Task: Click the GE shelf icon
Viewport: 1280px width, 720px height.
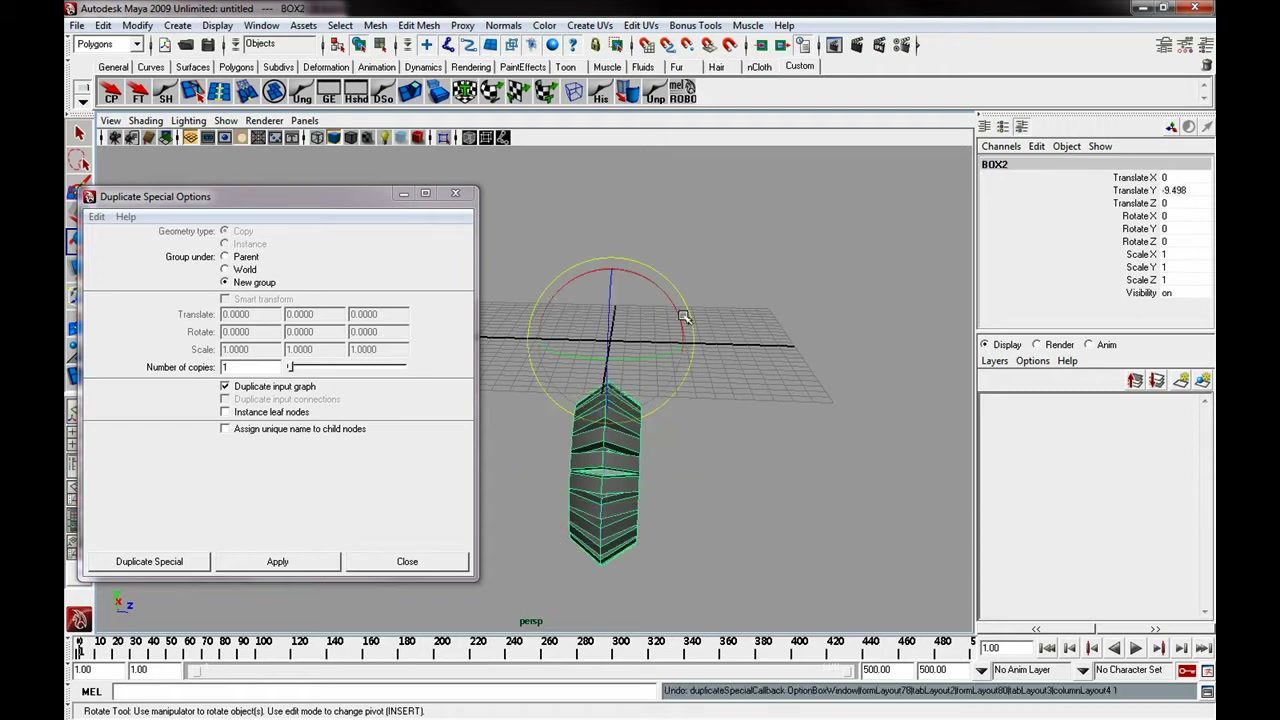Action: [x=328, y=93]
